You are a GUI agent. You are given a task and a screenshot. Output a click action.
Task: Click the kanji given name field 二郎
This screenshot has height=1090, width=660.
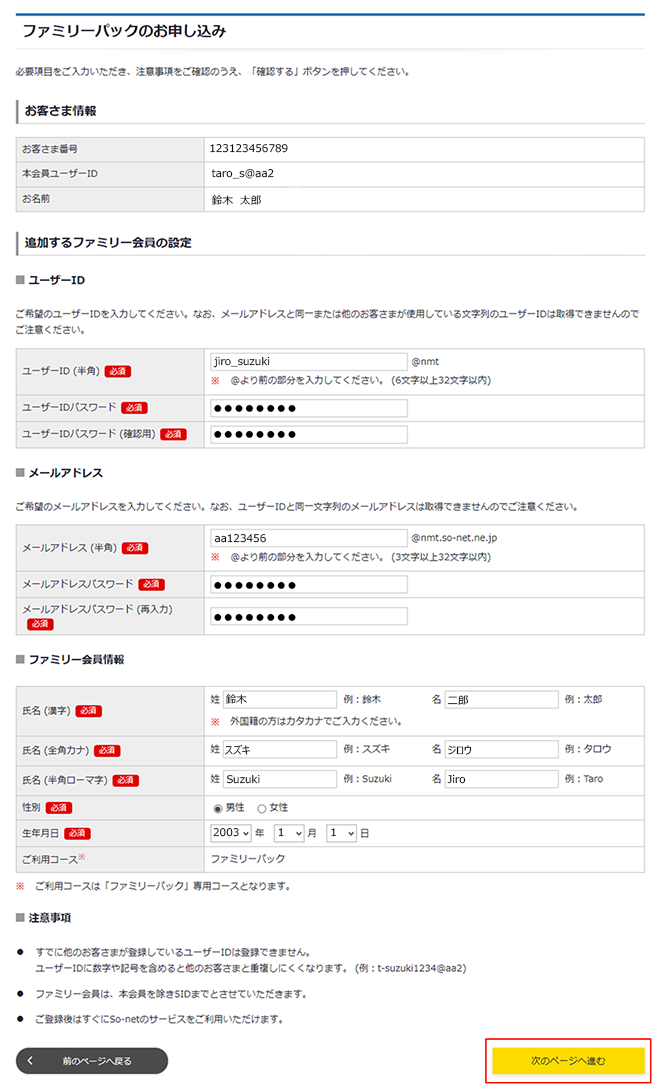500,700
